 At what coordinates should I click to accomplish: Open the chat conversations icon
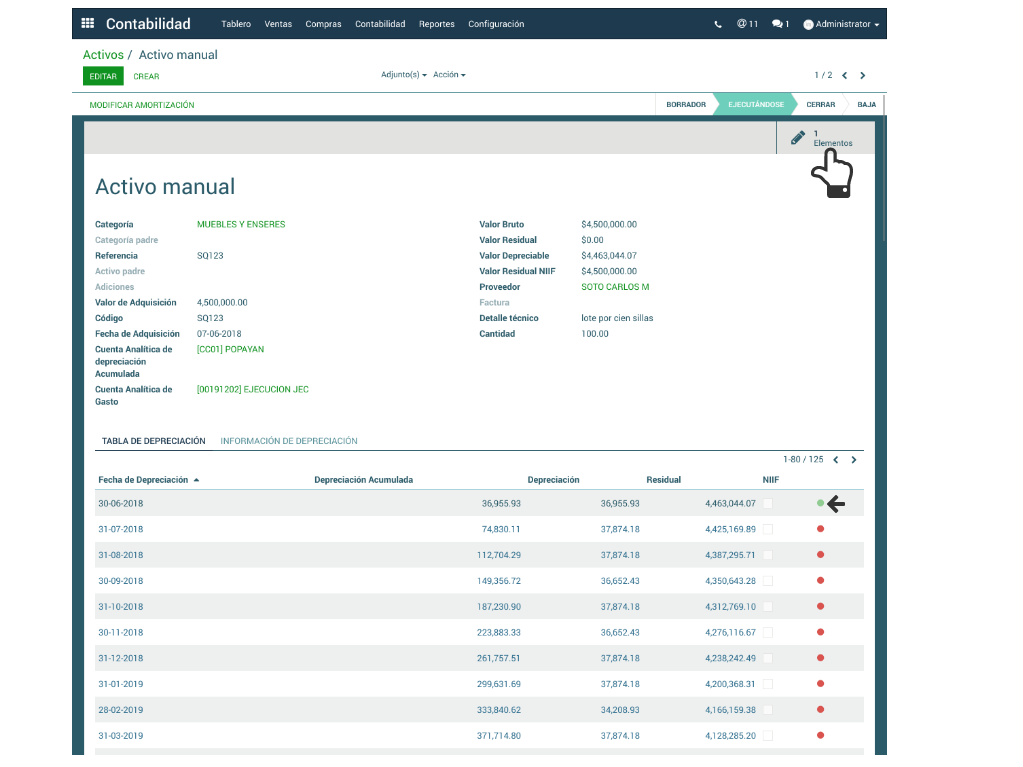click(780, 24)
